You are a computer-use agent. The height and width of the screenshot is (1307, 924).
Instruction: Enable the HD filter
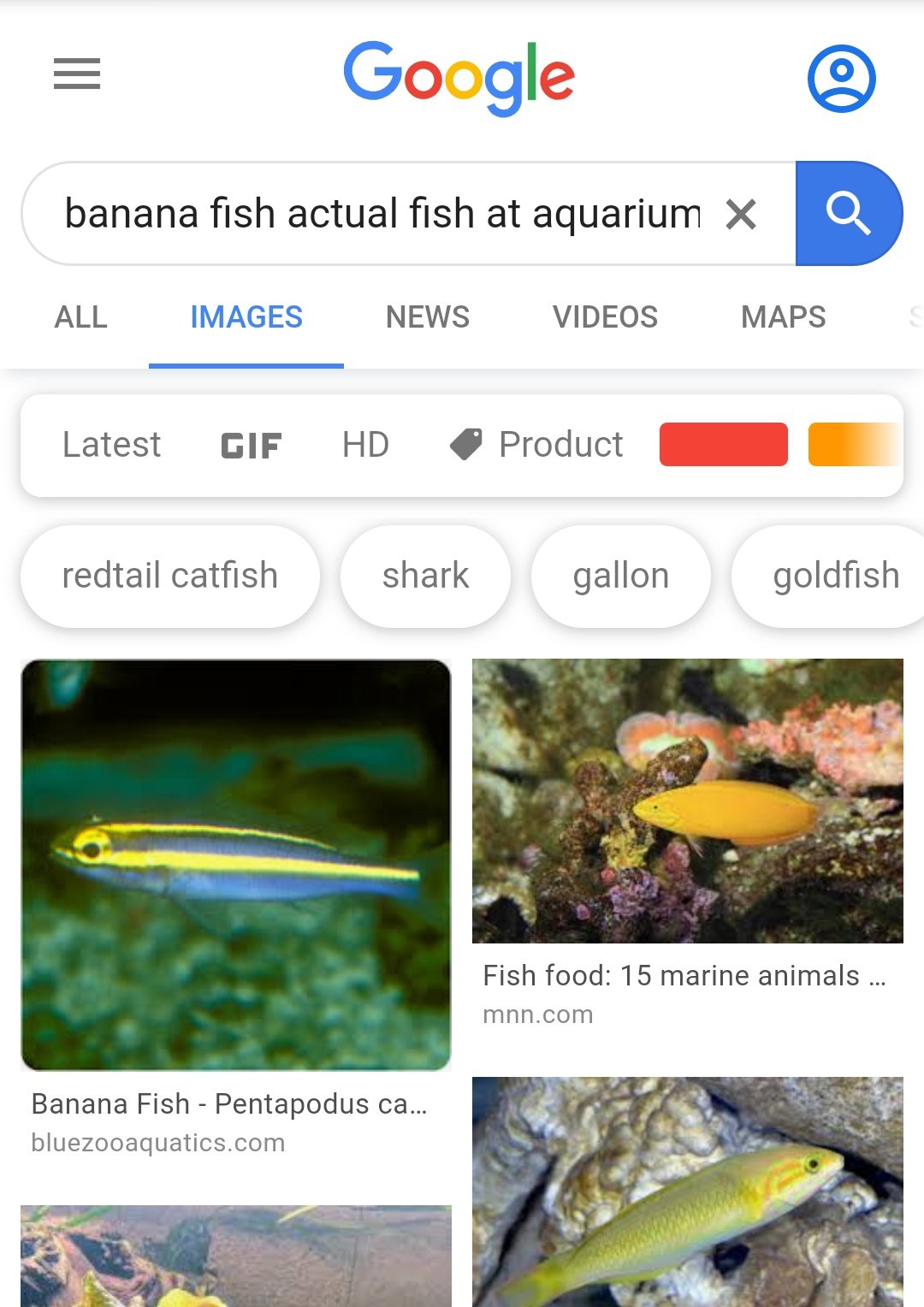pos(365,445)
